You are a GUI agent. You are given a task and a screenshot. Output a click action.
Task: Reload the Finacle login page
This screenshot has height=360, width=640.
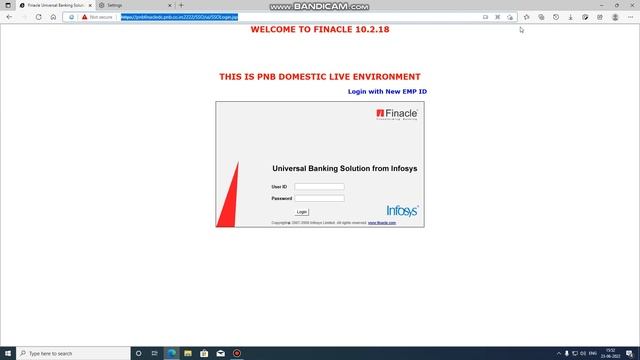(x=38, y=17)
